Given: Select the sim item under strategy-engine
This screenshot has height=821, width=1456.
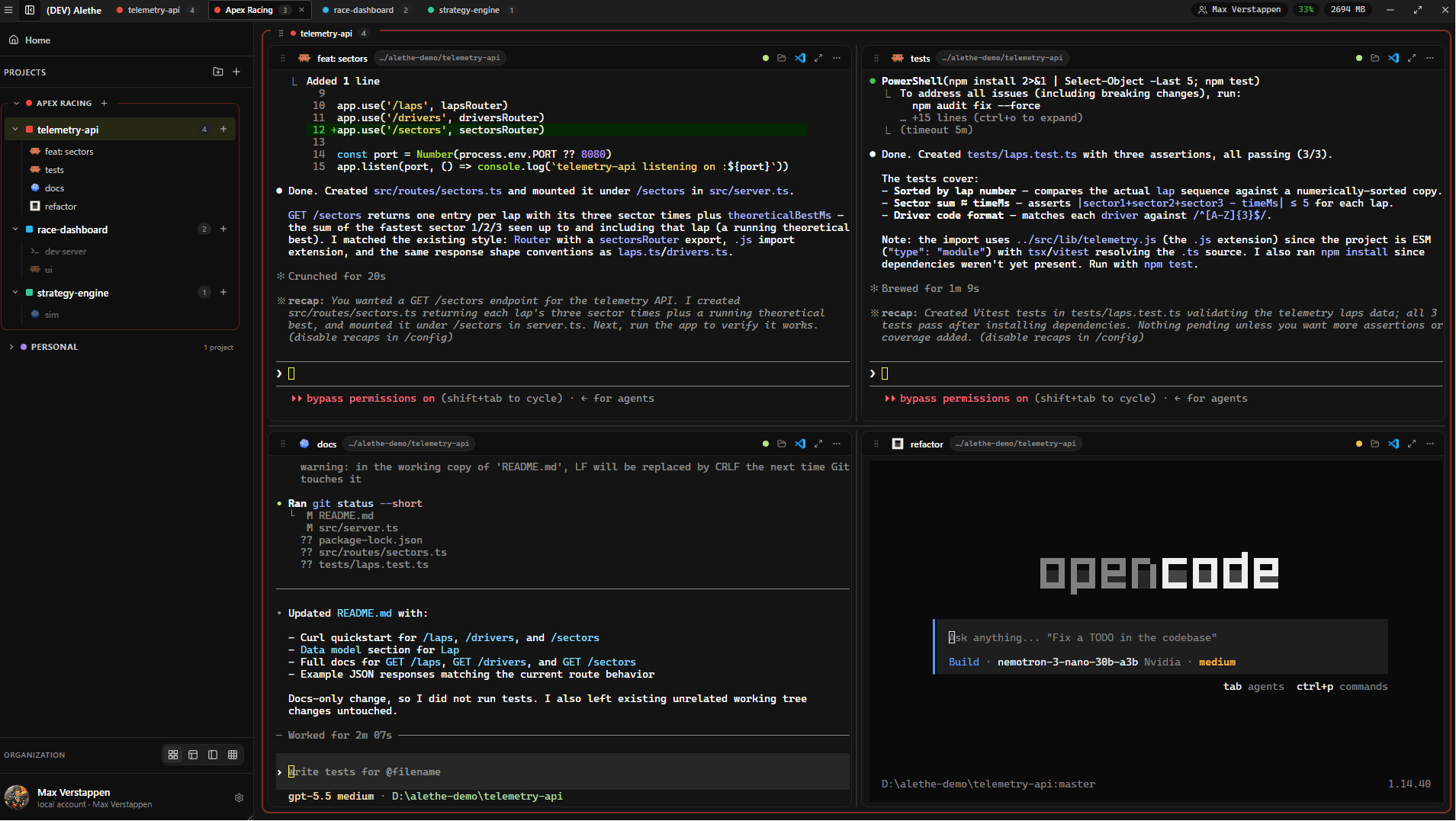Looking at the screenshot, I should coord(51,315).
